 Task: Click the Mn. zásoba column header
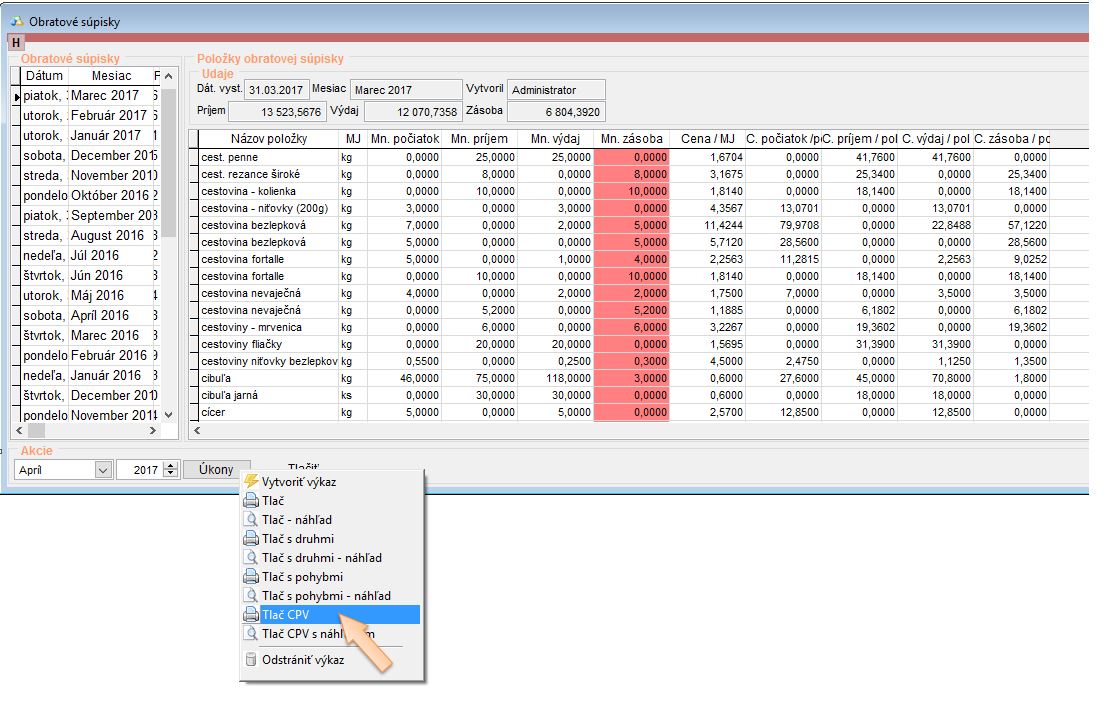coord(631,139)
